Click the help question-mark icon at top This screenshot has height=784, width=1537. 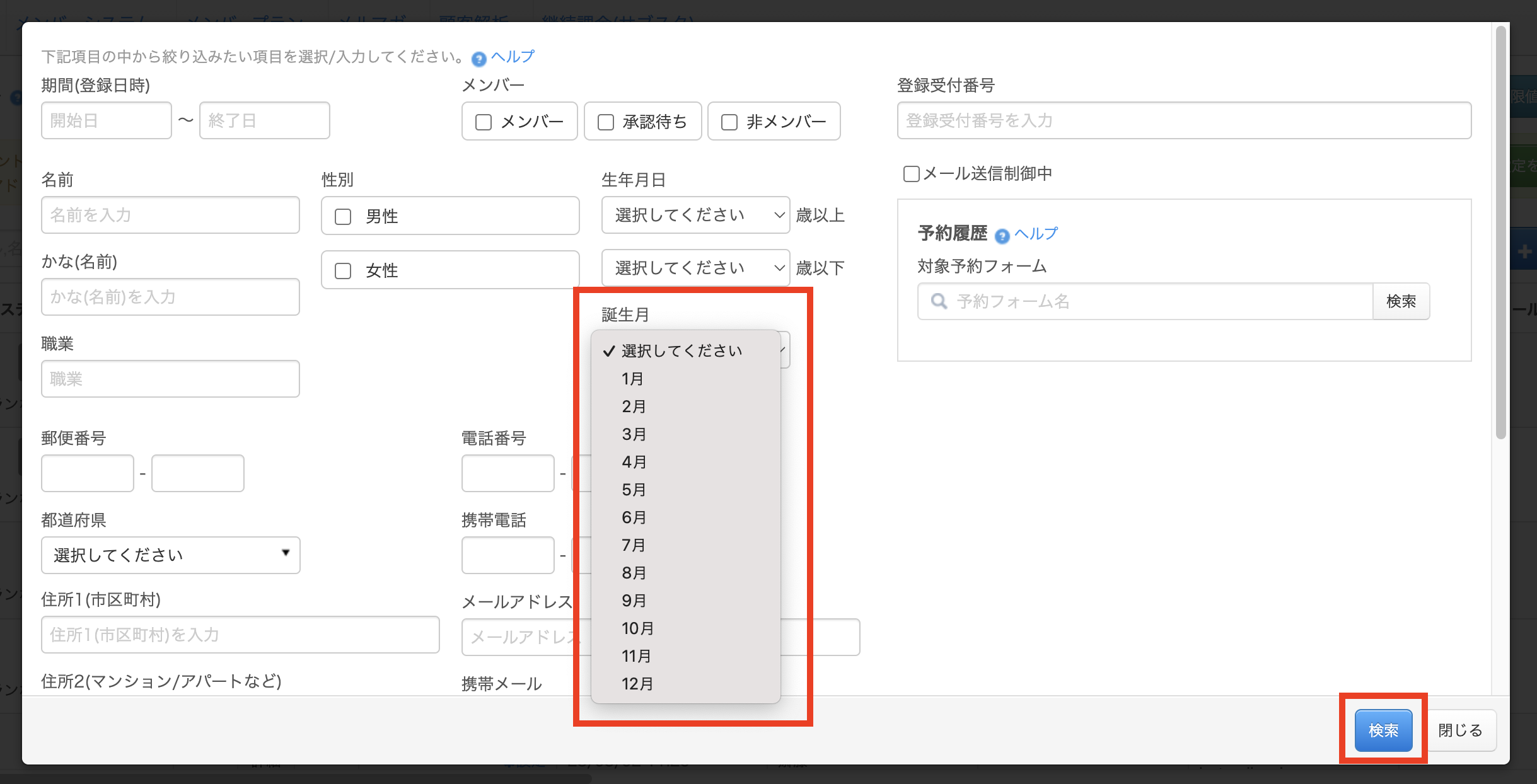(x=478, y=59)
